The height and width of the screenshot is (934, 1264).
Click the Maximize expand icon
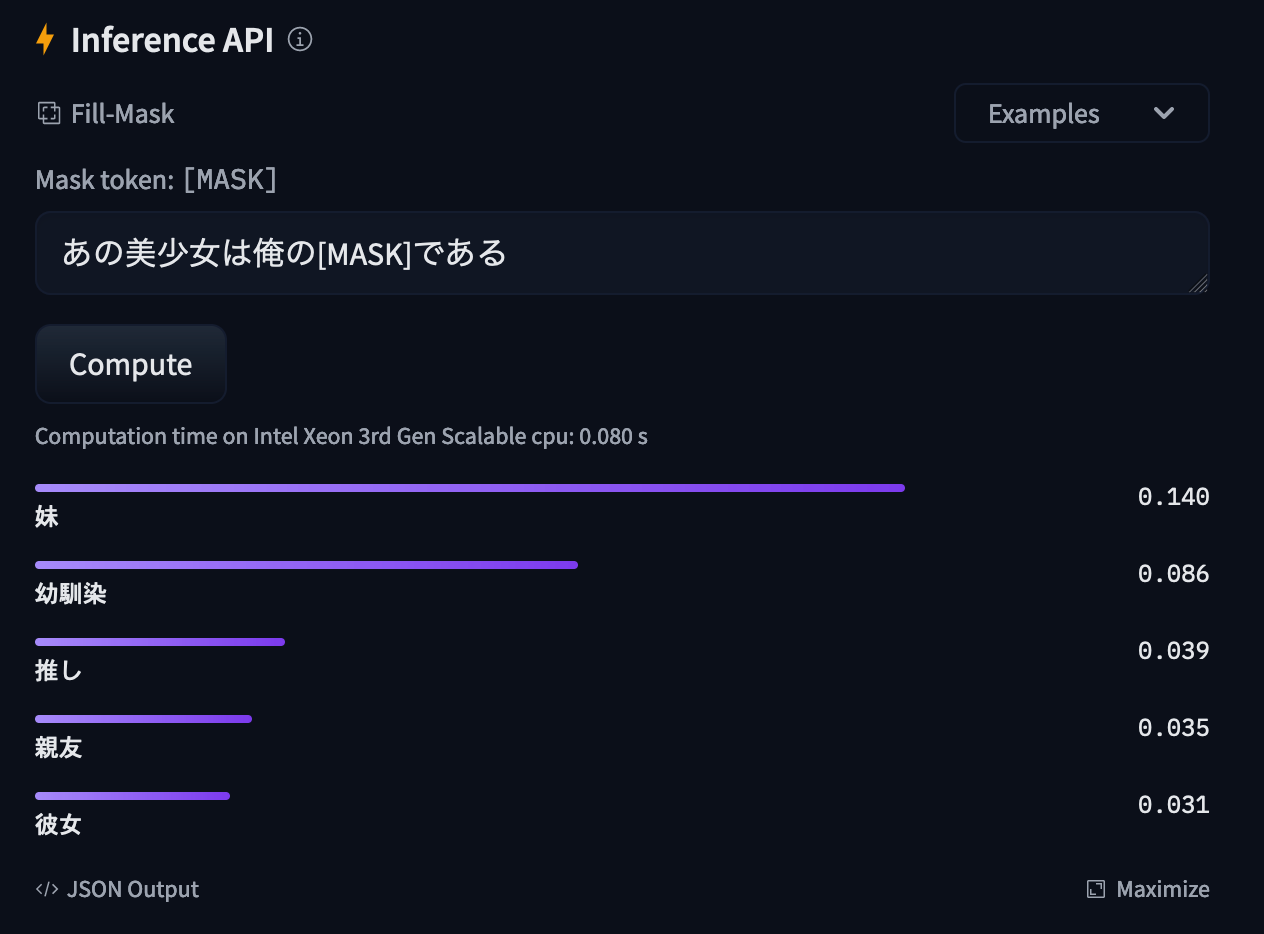tap(1096, 889)
